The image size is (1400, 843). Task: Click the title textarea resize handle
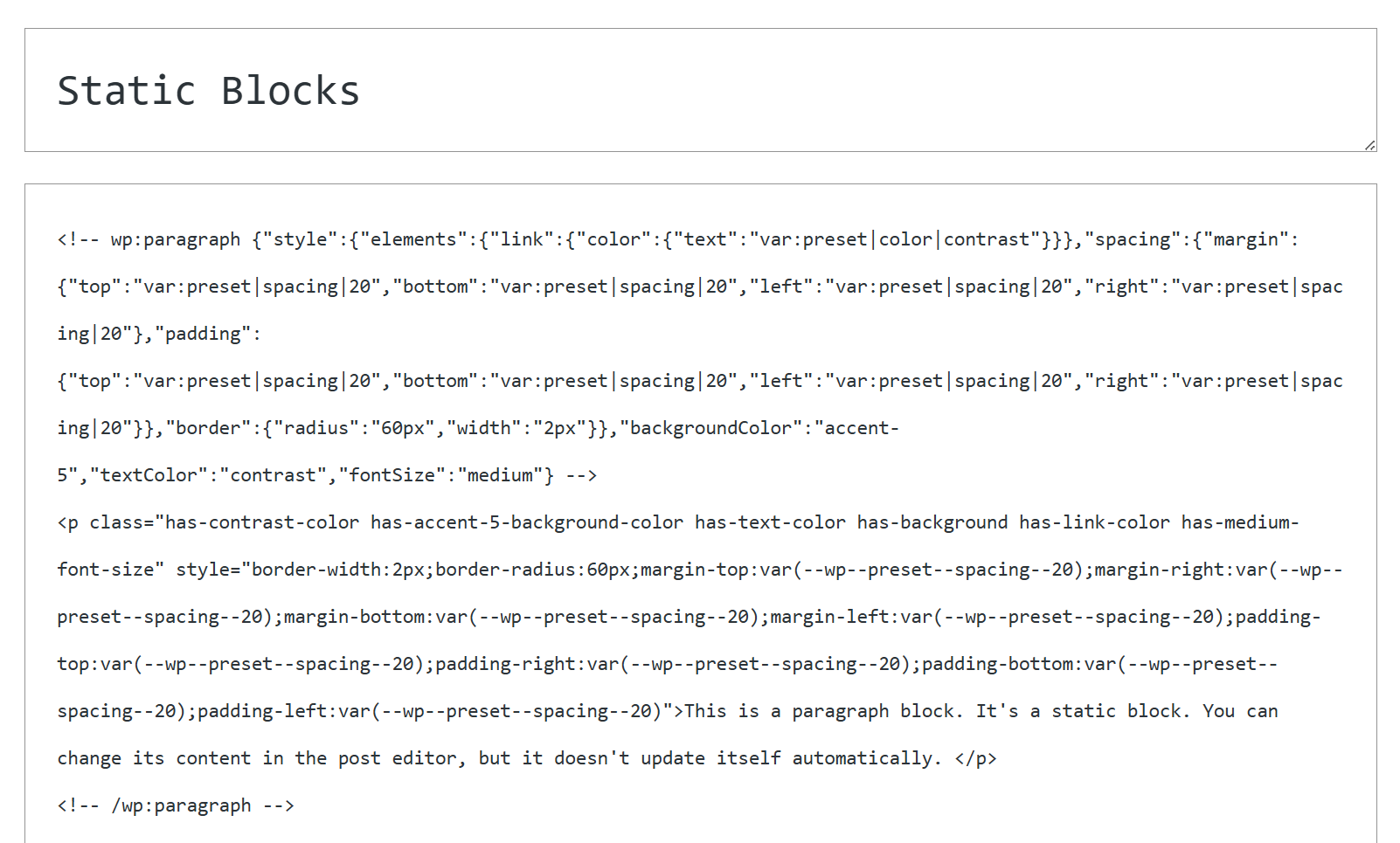pos(1369,145)
